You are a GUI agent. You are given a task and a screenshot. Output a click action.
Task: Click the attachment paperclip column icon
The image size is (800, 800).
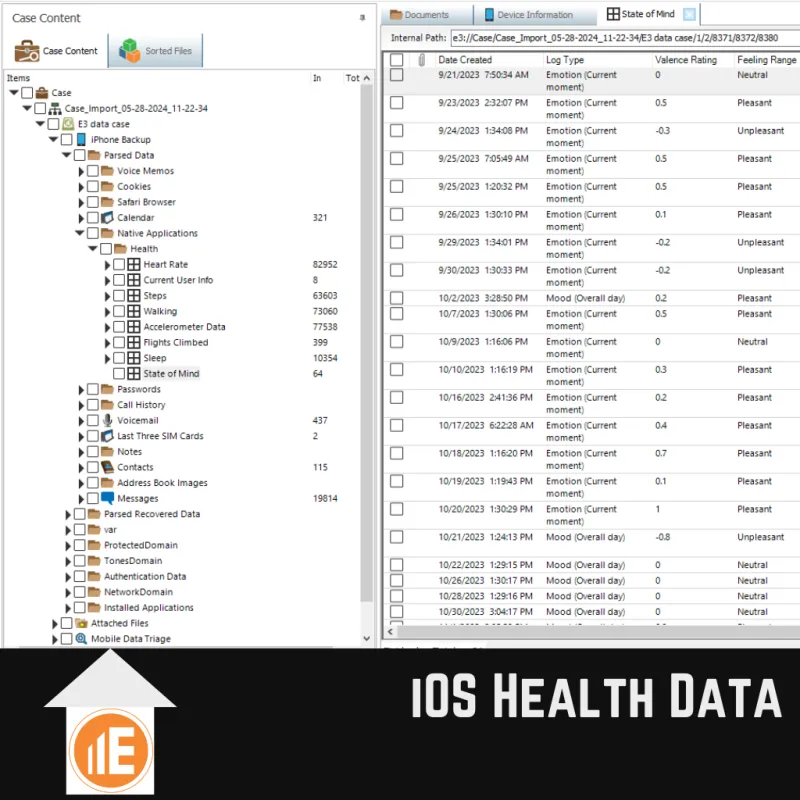pyautogui.click(x=421, y=60)
